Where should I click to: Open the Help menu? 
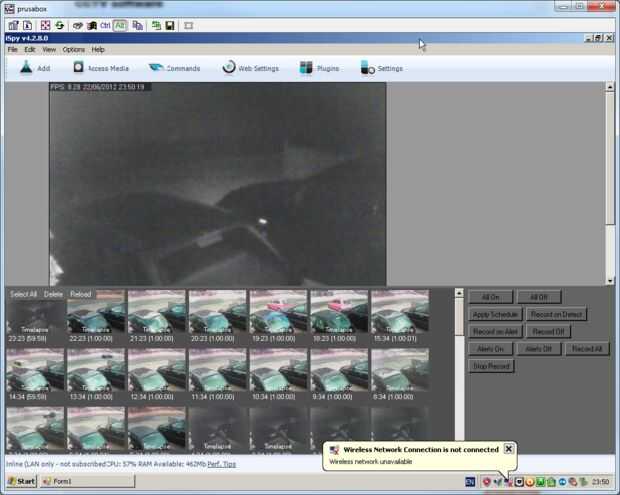pos(98,49)
